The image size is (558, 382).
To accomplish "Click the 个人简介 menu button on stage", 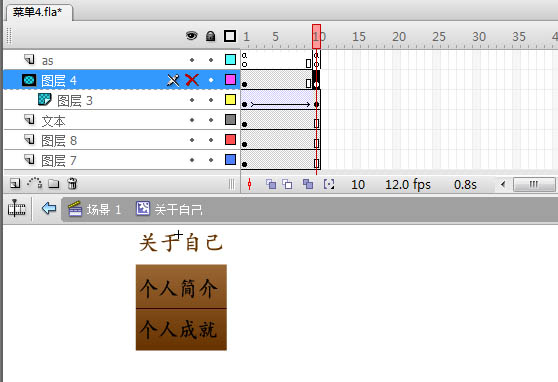I will click(181, 286).
